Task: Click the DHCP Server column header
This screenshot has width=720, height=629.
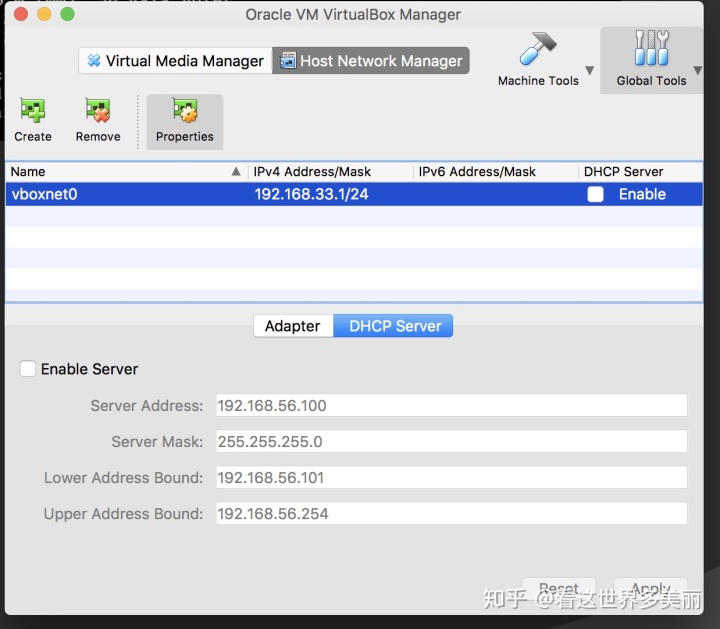Action: (640, 172)
